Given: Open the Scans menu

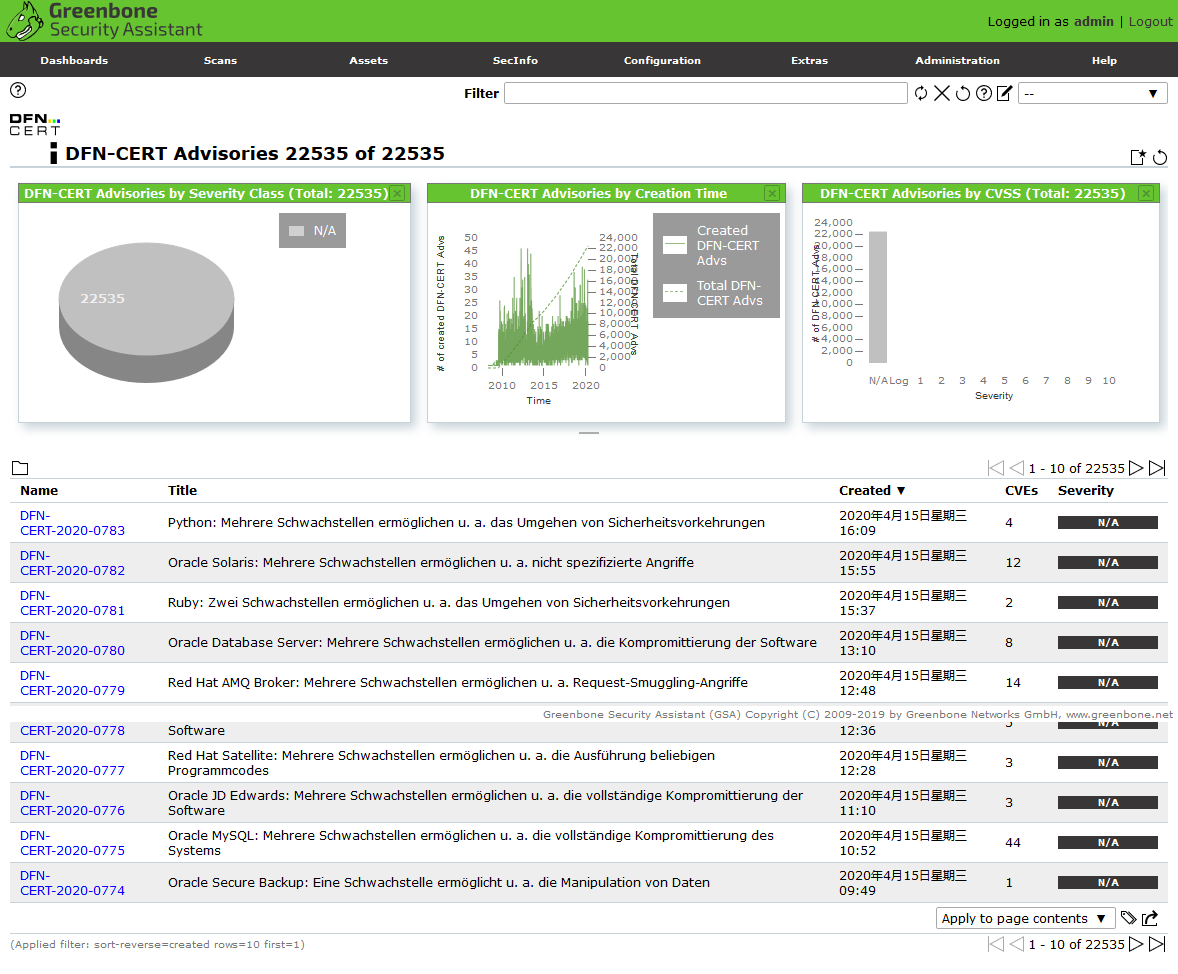Looking at the screenshot, I should click(x=220, y=60).
